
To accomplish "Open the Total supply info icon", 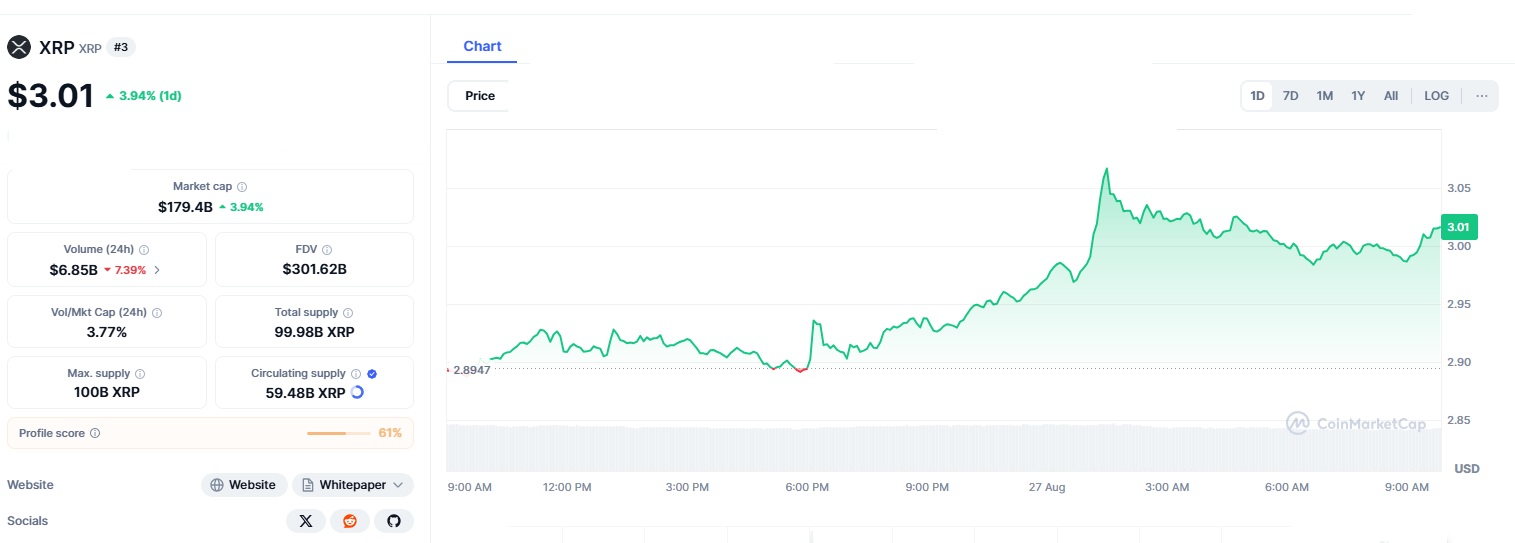I will coord(349,313).
